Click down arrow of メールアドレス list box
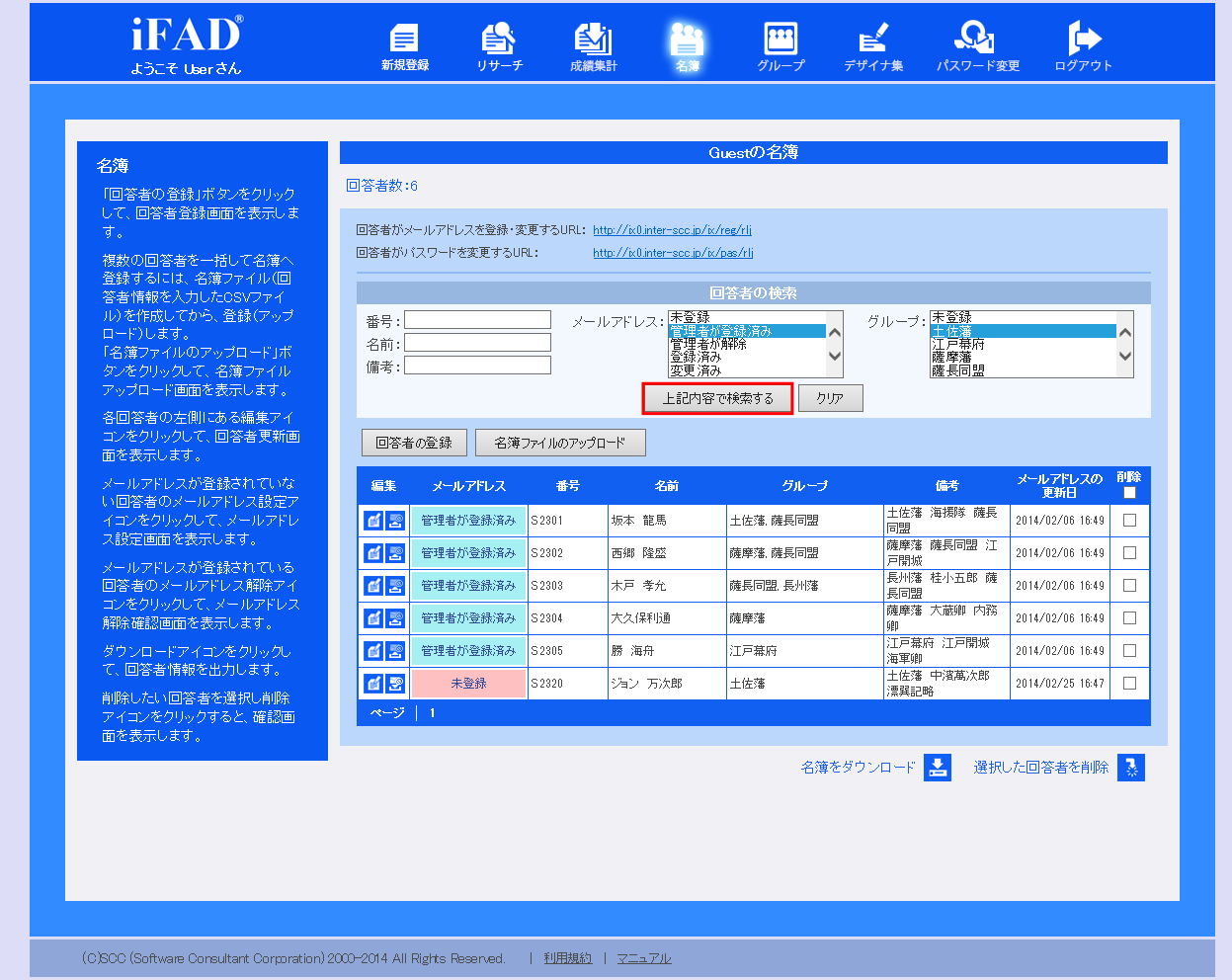This screenshot has width=1232, height=980. click(x=835, y=357)
